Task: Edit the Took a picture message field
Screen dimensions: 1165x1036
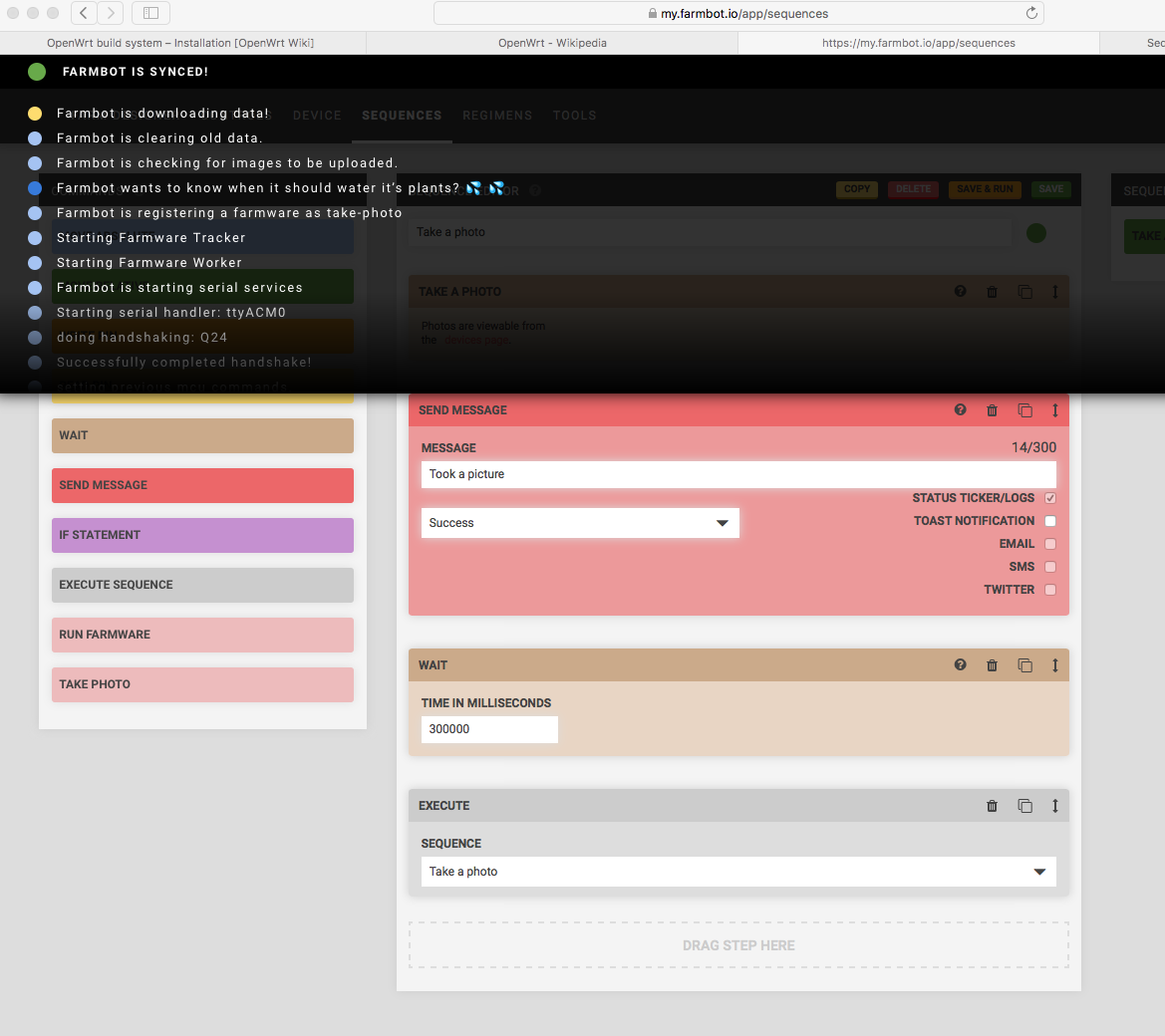Action: [x=738, y=474]
